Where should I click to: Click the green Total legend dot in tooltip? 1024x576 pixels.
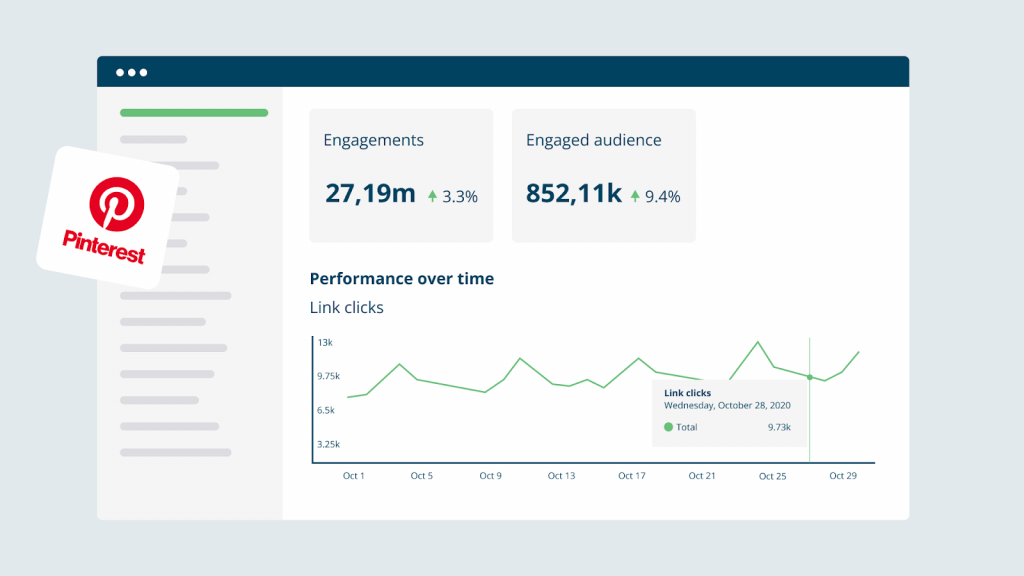(668, 427)
